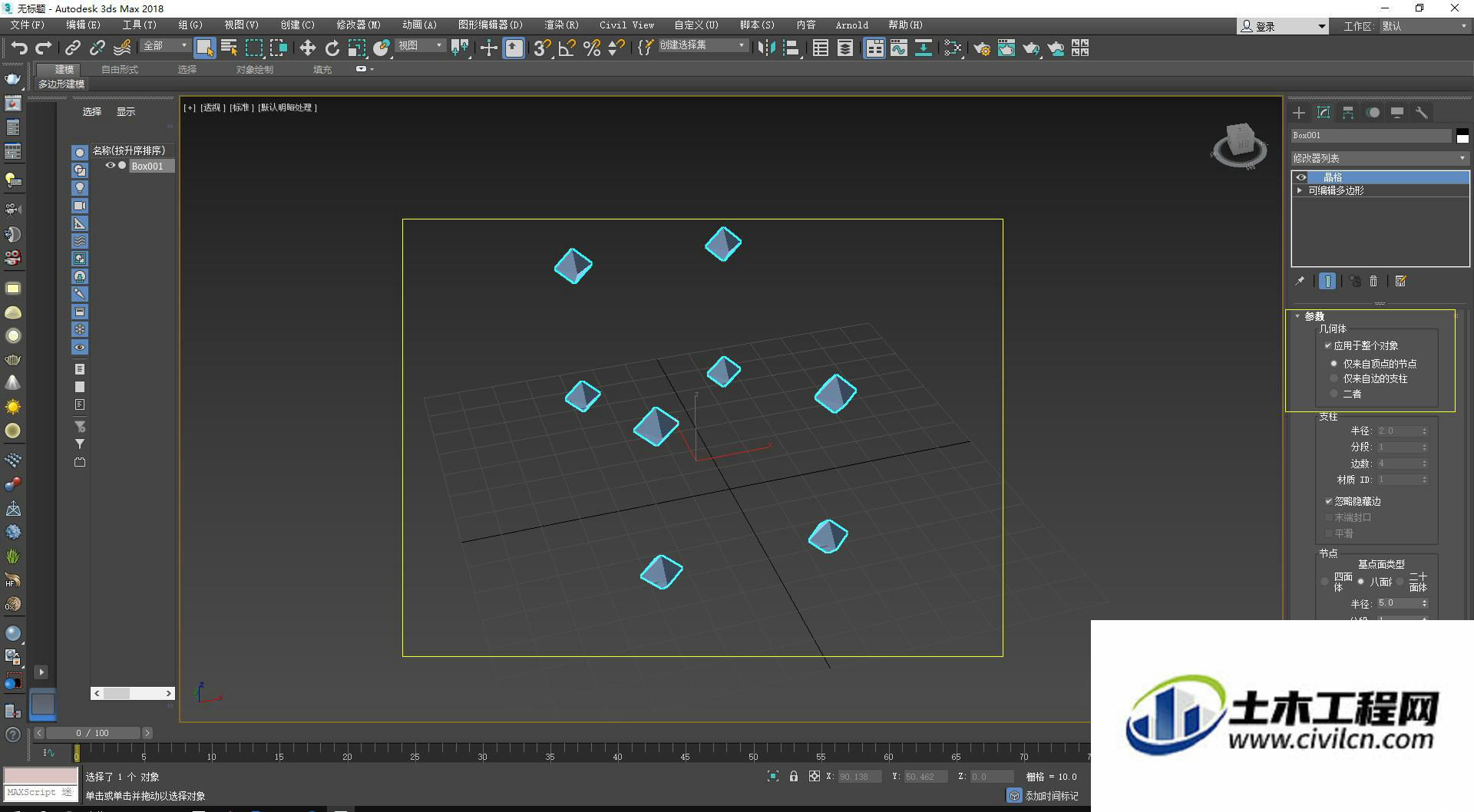Activate the Select and Scale tool

pyautogui.click(x=356, y=48)
